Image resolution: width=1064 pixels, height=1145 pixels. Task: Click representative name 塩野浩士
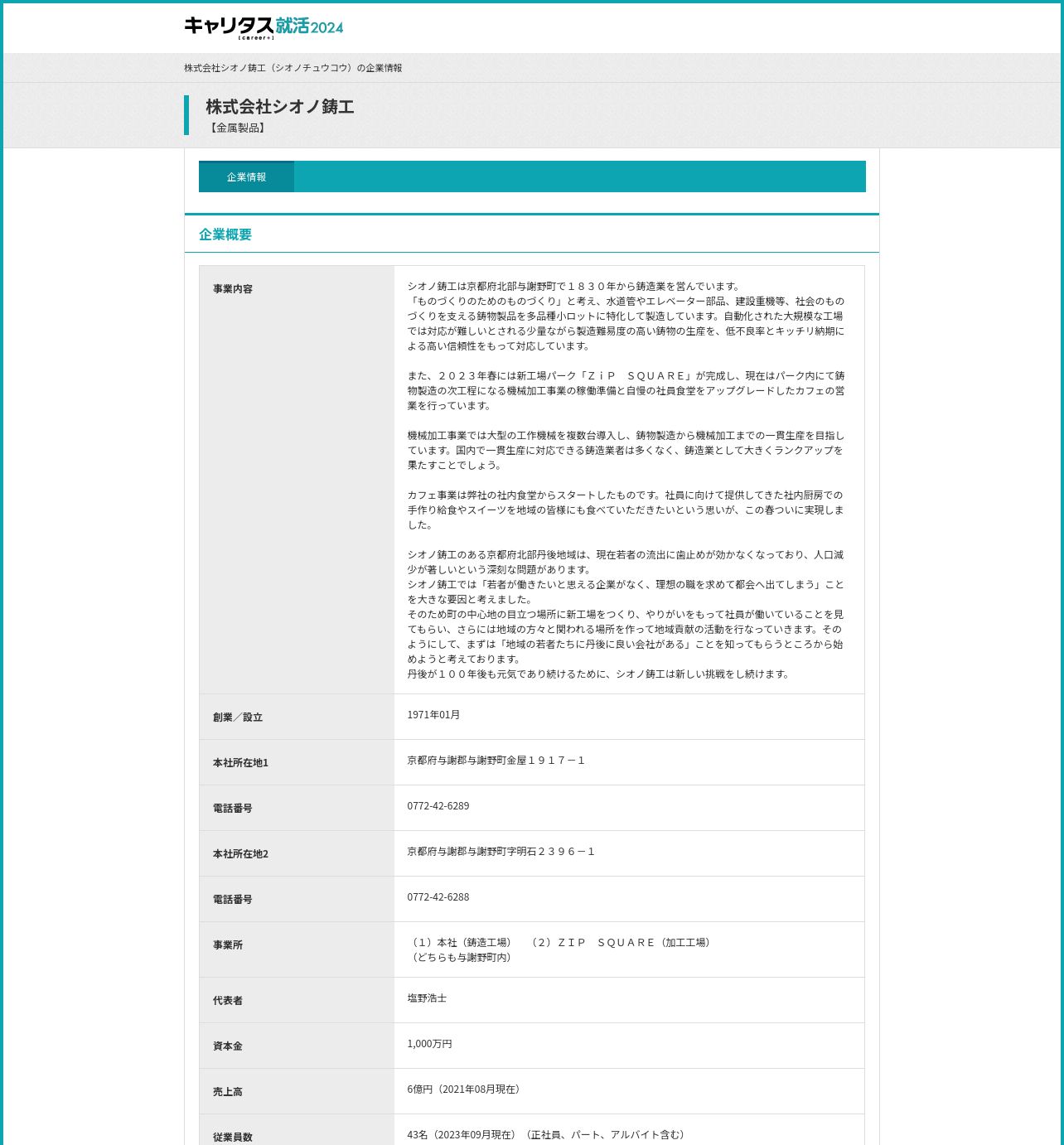427,998
